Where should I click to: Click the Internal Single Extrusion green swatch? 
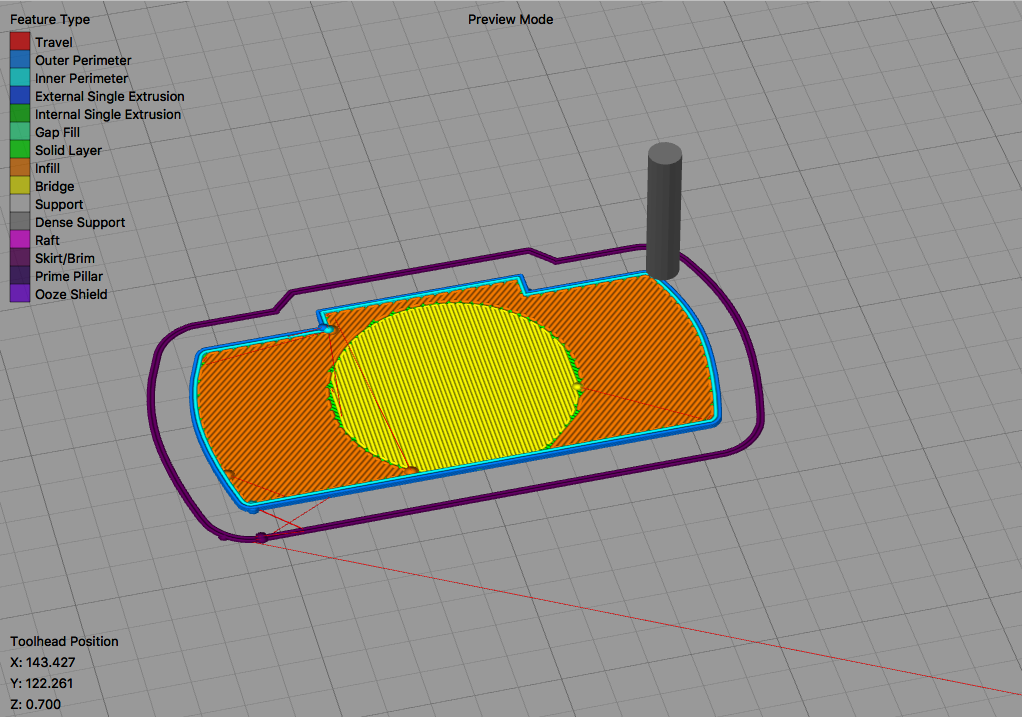click(20, 114)
